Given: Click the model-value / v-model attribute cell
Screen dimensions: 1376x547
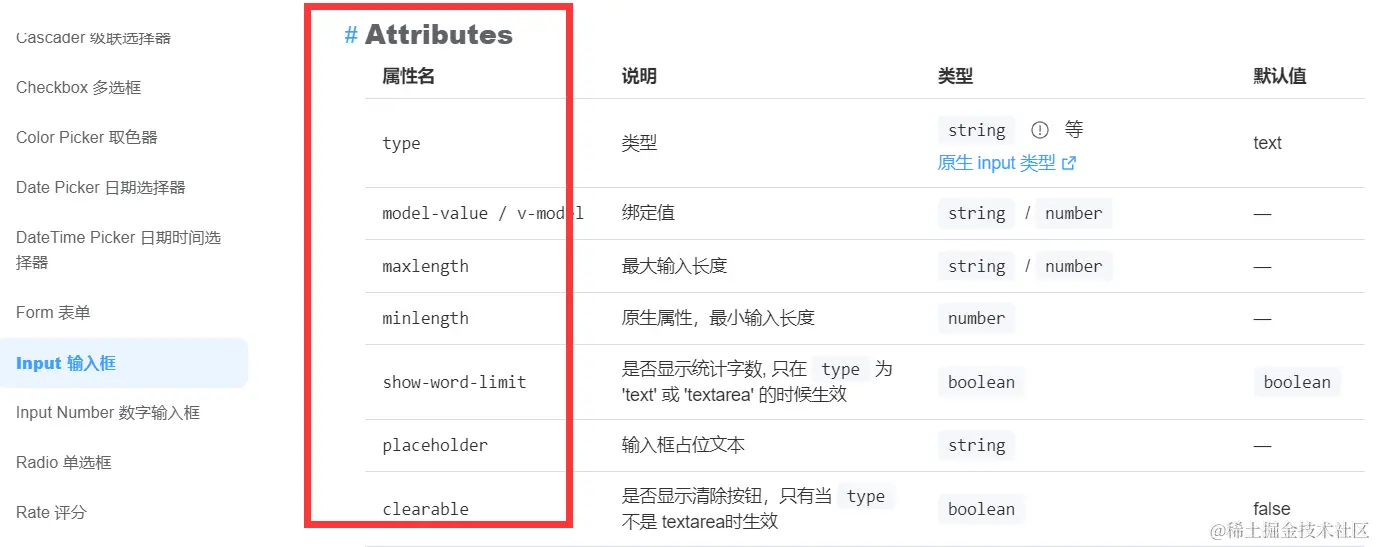Looking at the screenshot, I should tap(483, 213).
